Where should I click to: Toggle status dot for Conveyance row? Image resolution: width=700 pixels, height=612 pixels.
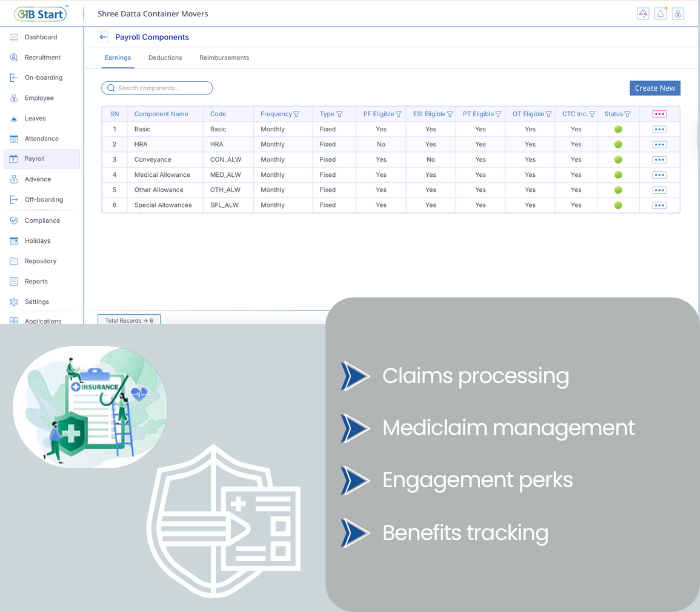[618, 159]
